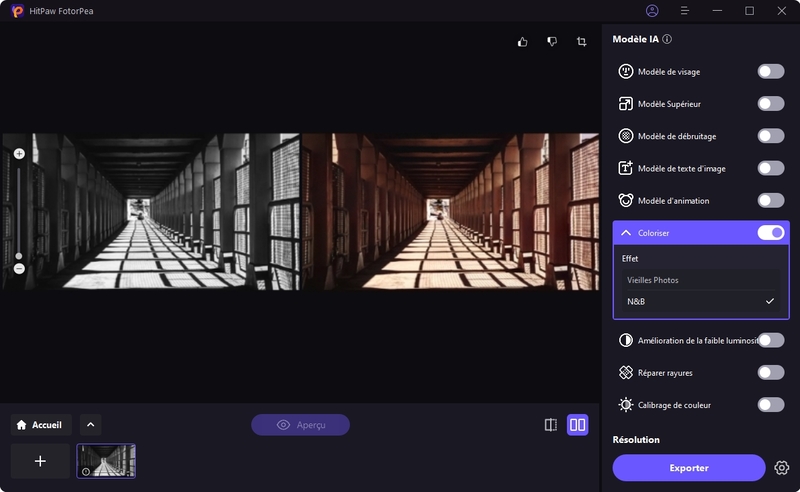This screenshot has width=800, height=492.
Task: Go to Accueil home button
Action: pos(41,425)
